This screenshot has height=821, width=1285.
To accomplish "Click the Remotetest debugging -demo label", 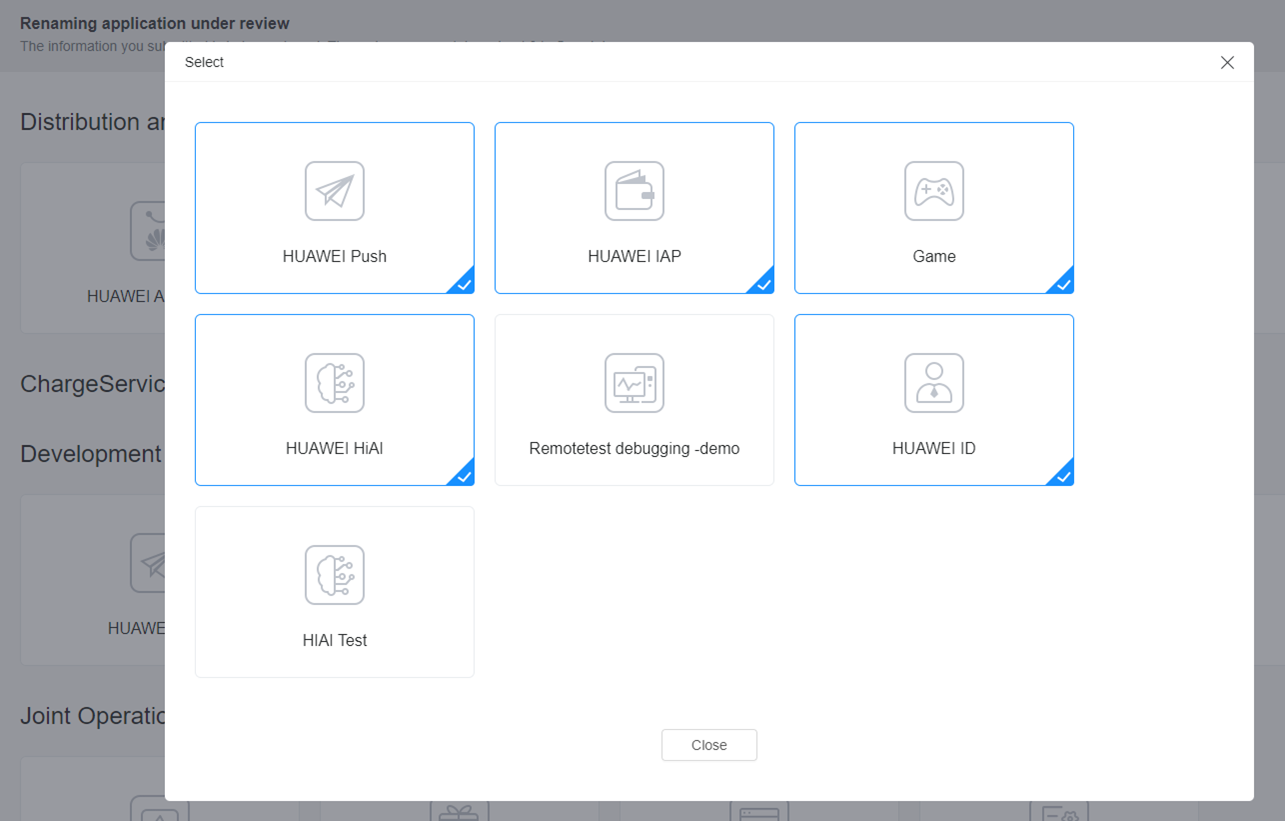I will pos(634,448).
